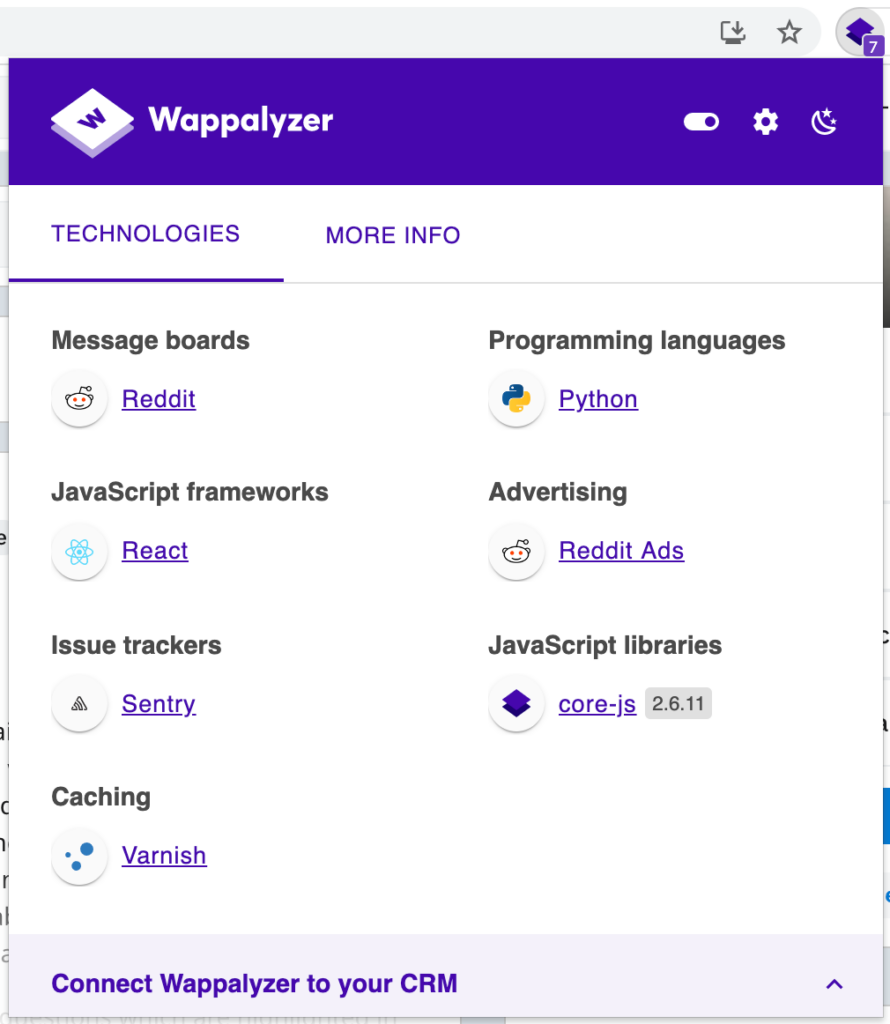This screenshot has height=1024, width=890.
Task: Select the Technologies tab
Action: pos(146,234)
